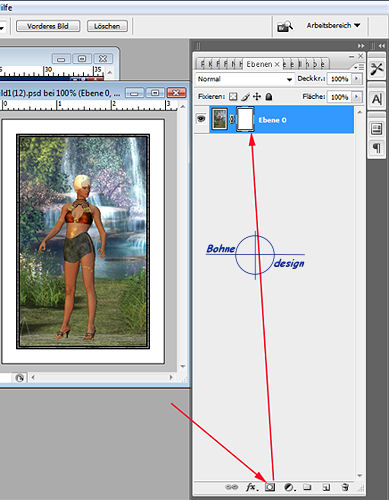389x500 pixels.
Task: Create a new layer group folder
Action: tap(307, 487)
